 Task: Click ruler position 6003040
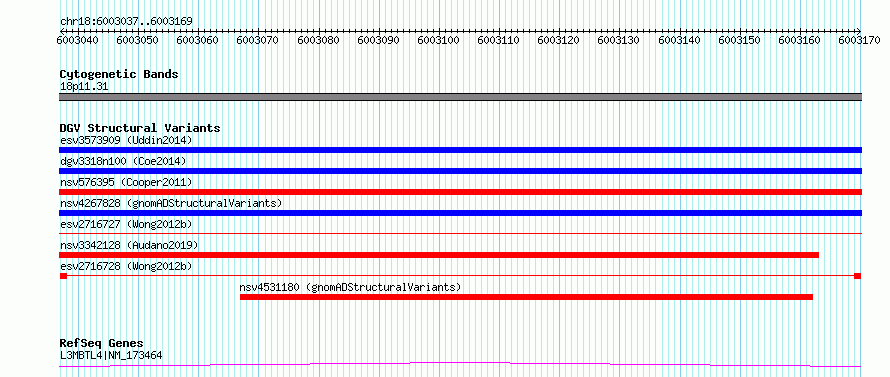tap(78, 40)
